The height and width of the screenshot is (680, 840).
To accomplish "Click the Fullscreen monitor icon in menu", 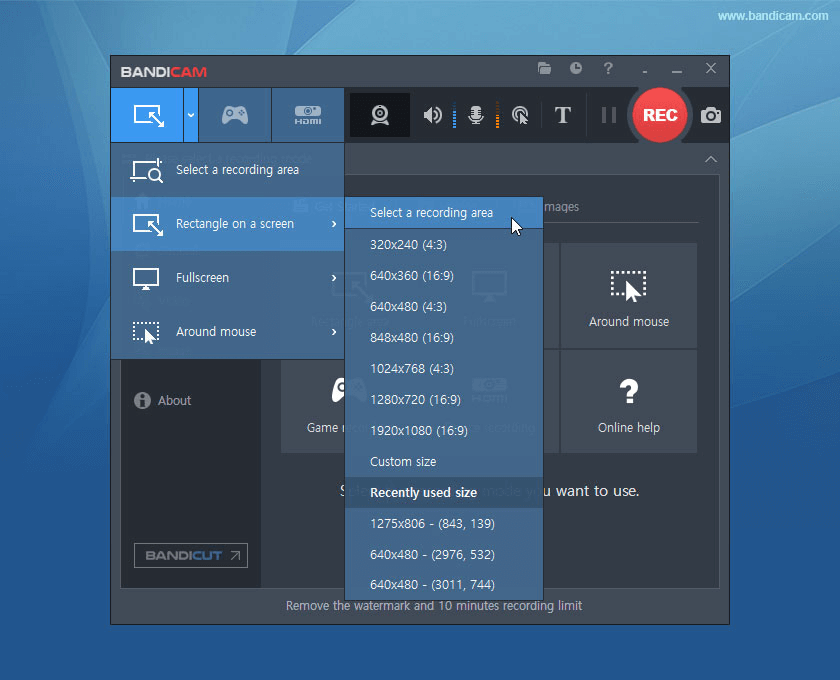I will point(146,279).
